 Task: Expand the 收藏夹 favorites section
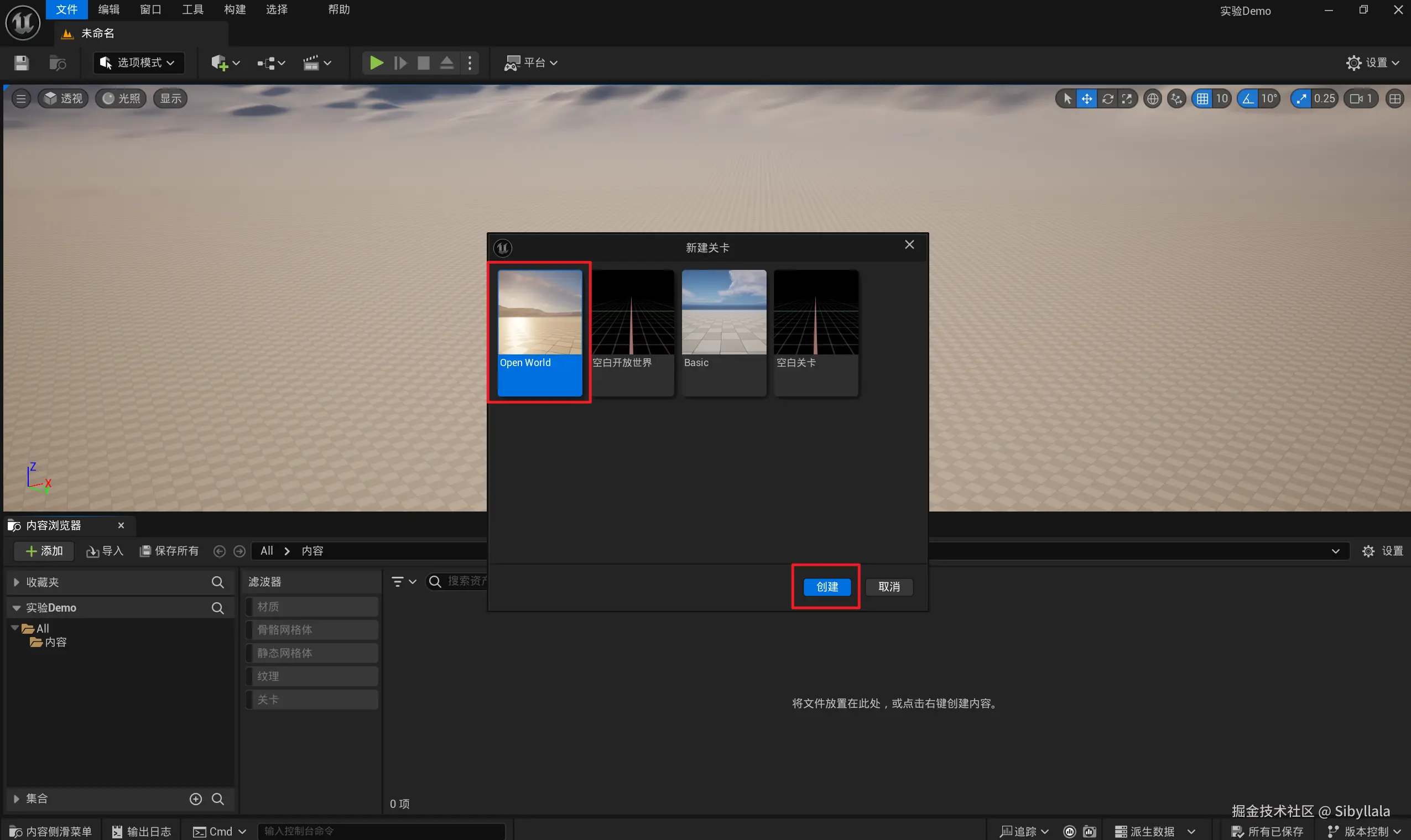coord(17,582)
